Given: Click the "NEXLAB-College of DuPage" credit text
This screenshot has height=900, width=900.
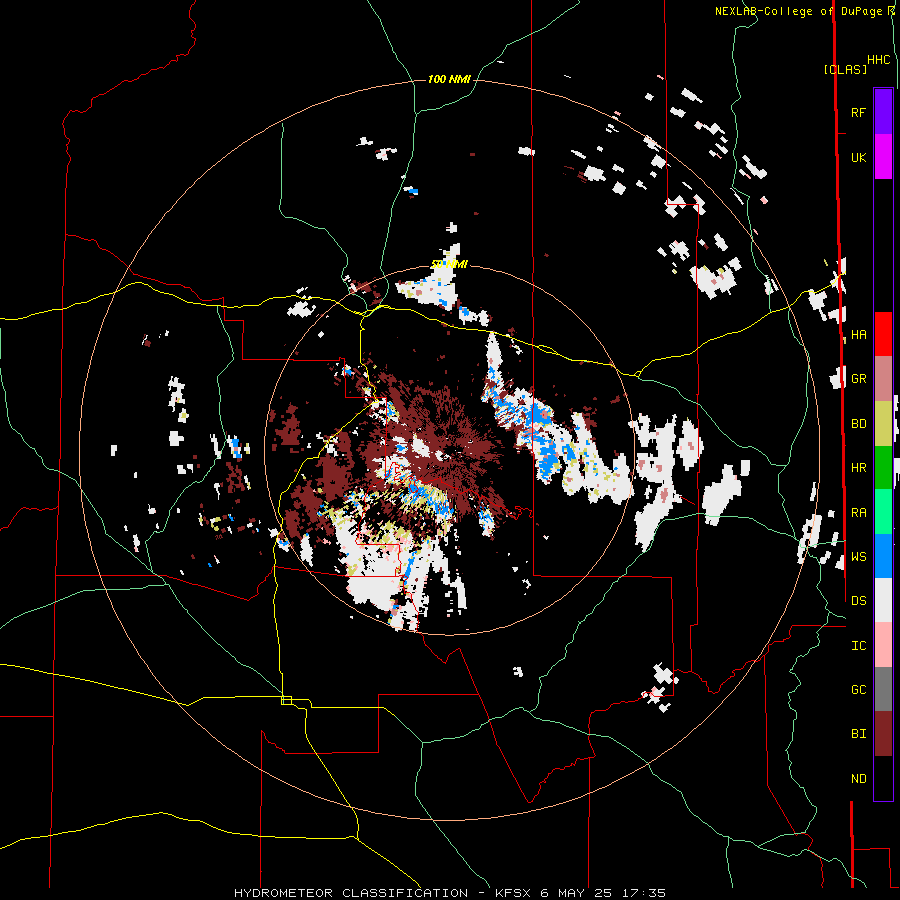Looking at the screenshot, I should pyautogui.click(x=798, y=11).
